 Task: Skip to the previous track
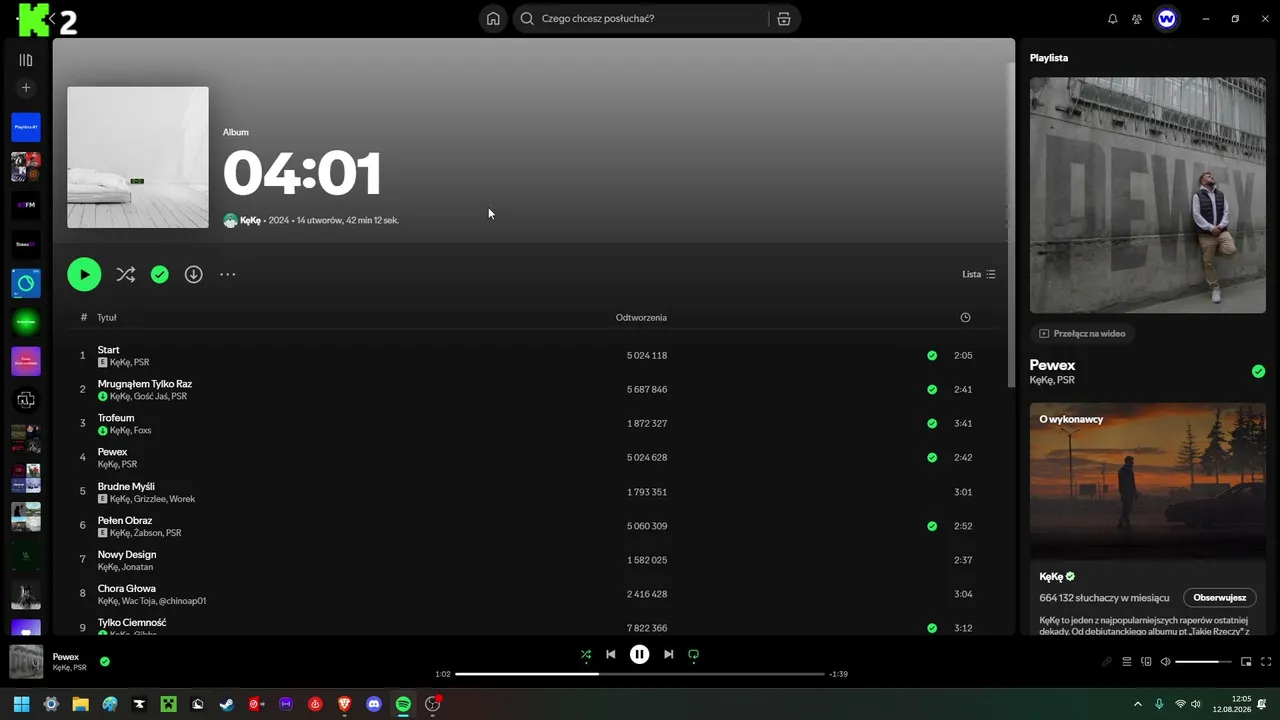[611, 655]
